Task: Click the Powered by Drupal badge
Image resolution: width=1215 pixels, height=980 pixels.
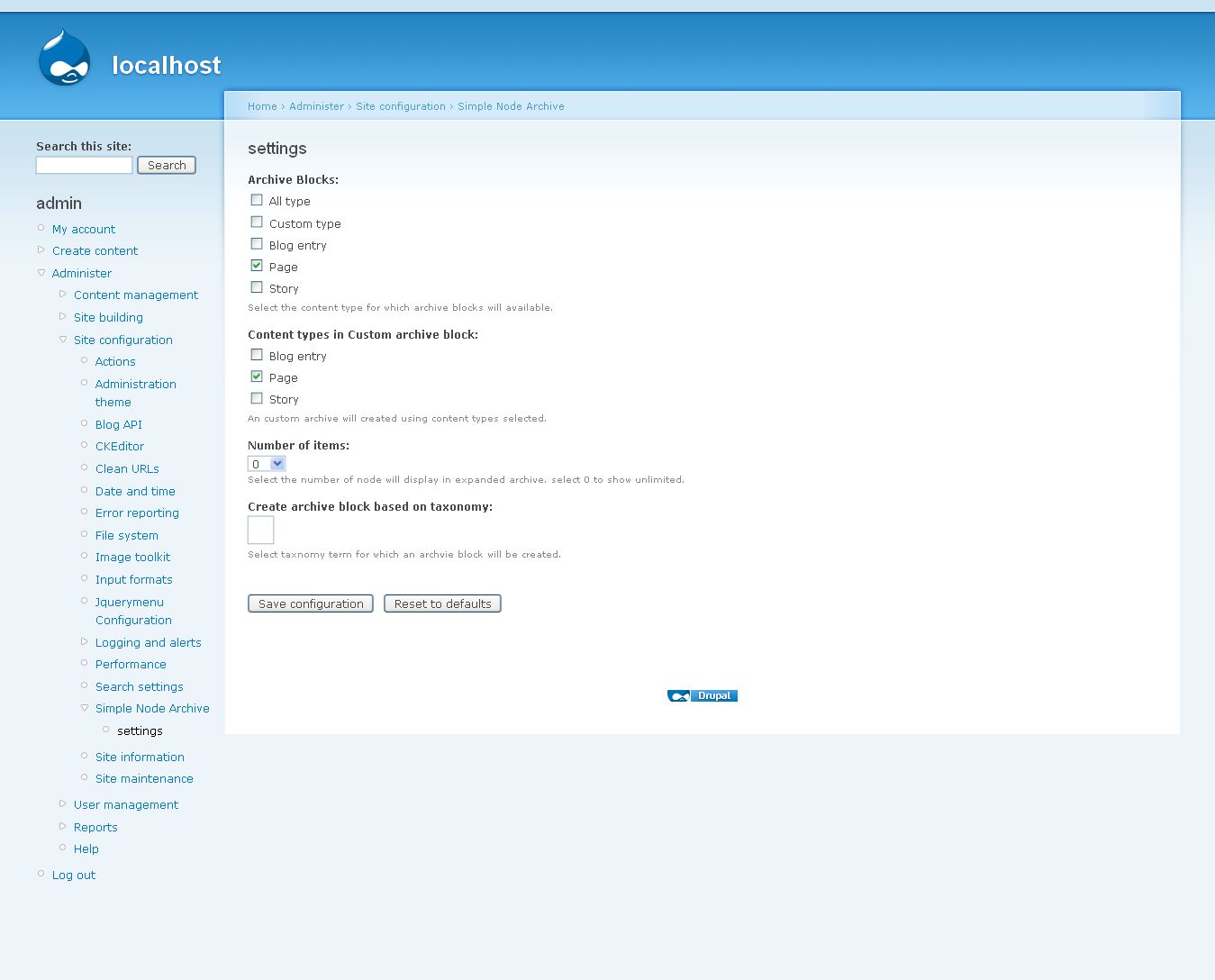Action: (702, 695)
